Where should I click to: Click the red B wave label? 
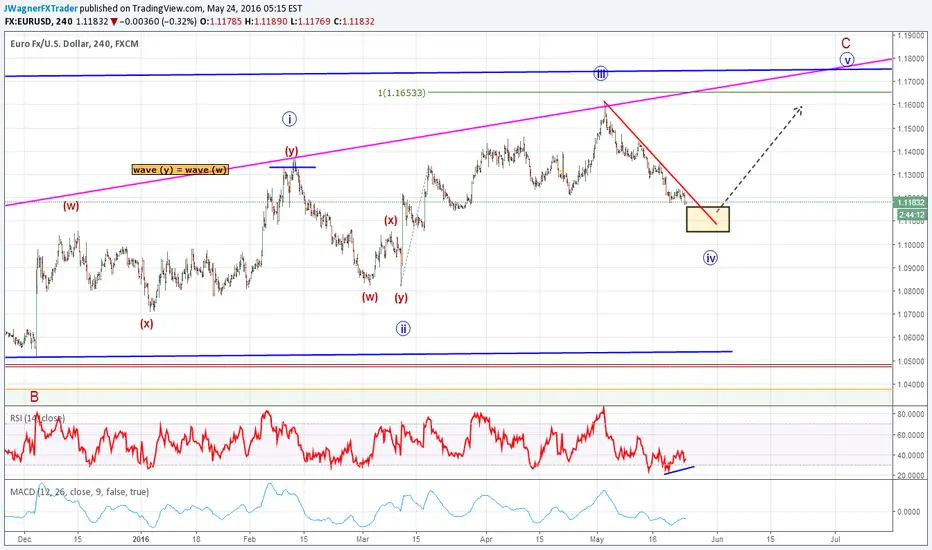34,397
